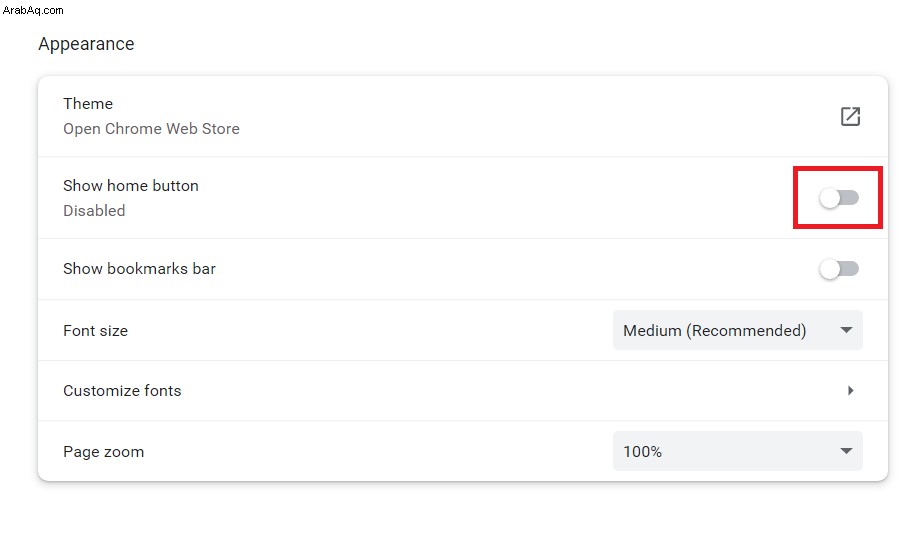Click the Customize fonts arrow icon
The height and width of the screenshot is (534, 924).
coord(850,390)
